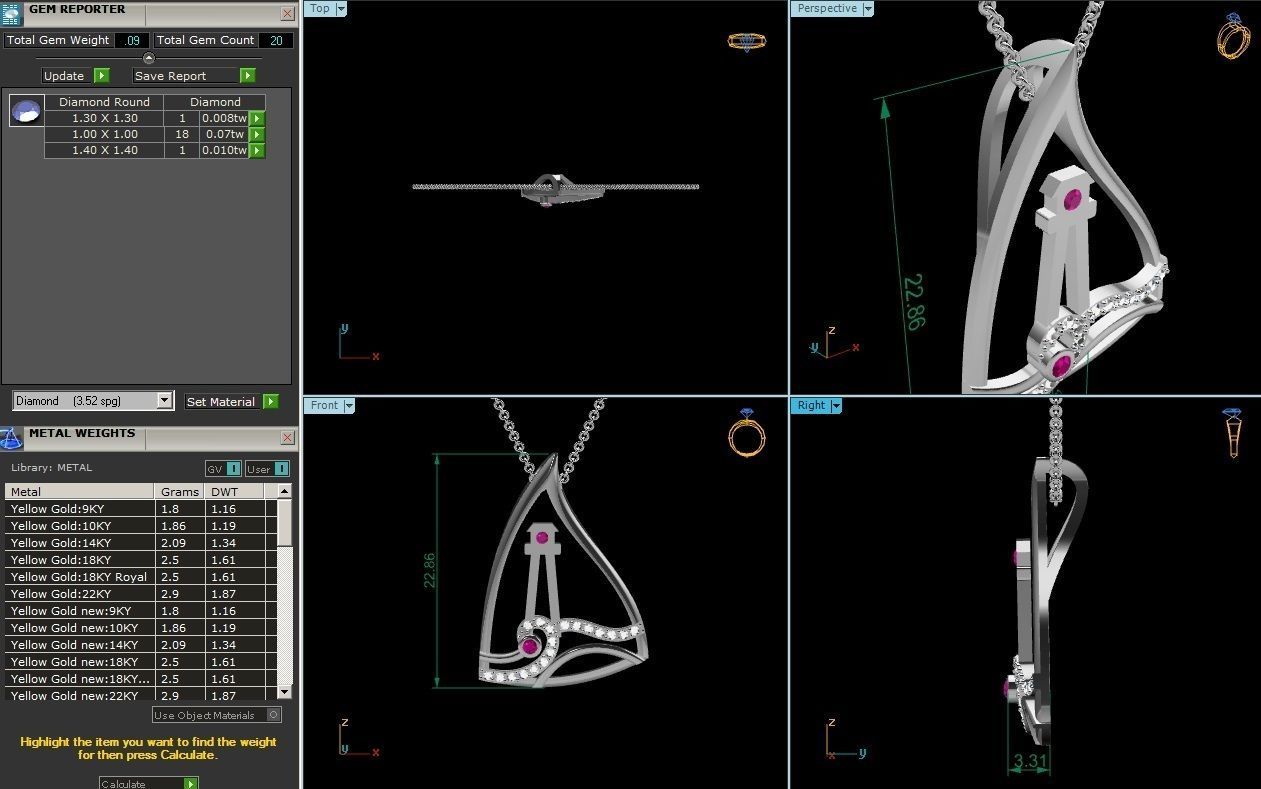
Task: Click the Total Gem Weight value field
Action: pyautogui.click(x=132, y=40)
